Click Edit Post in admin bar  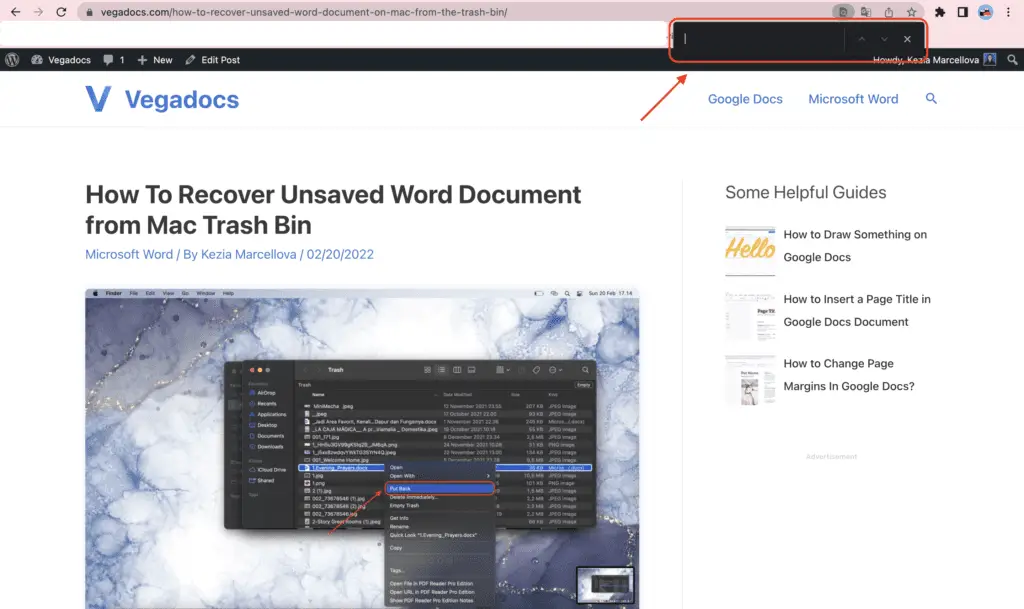coord(213,59)
